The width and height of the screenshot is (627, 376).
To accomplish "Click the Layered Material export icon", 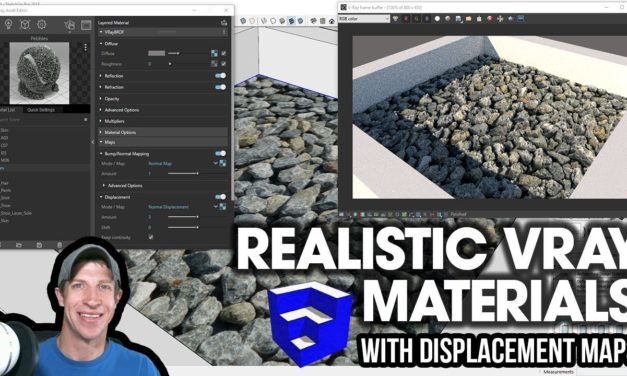I will click(224, 23).
